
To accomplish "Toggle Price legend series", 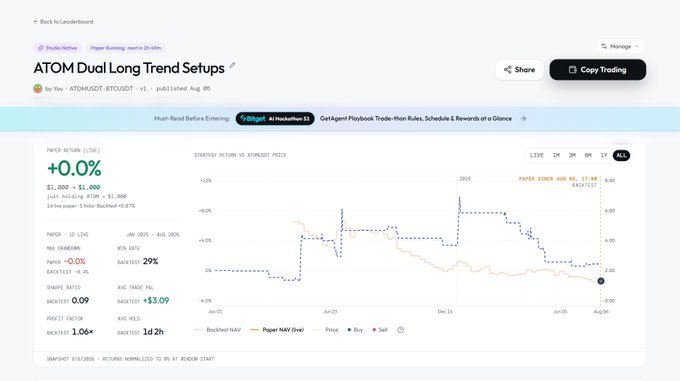I will [x=326, y=330].
